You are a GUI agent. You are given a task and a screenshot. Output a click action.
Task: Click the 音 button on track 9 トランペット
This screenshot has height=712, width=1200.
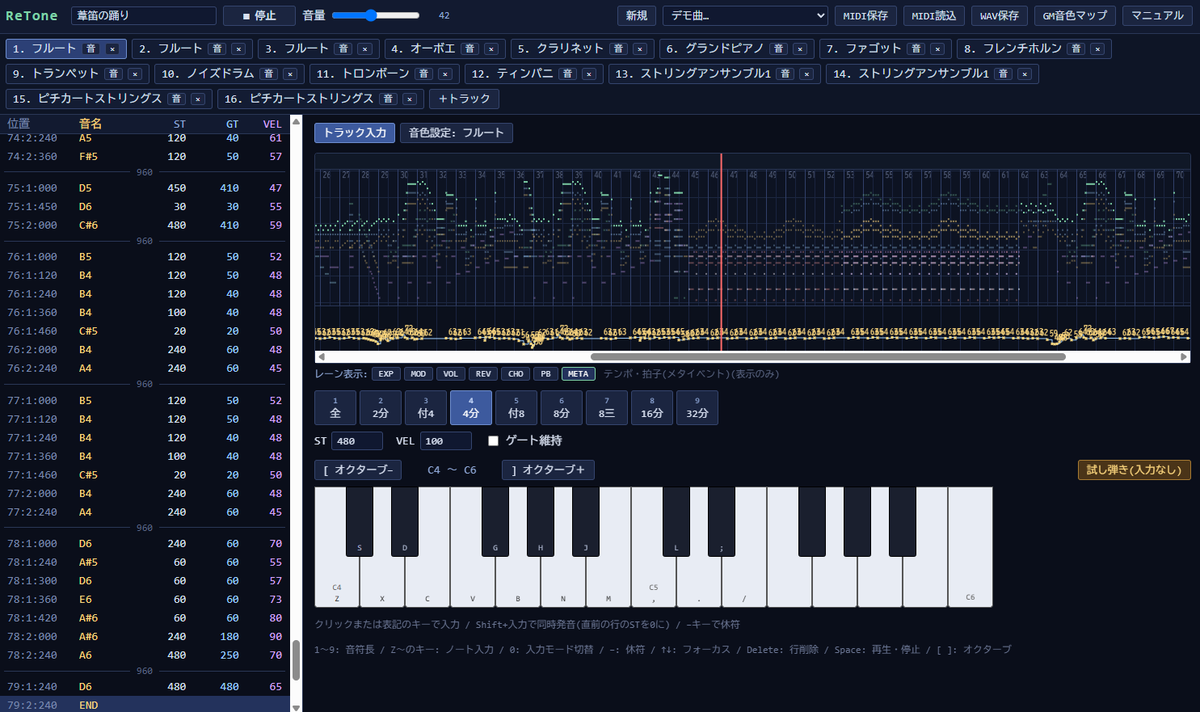[x=114, y=73]
